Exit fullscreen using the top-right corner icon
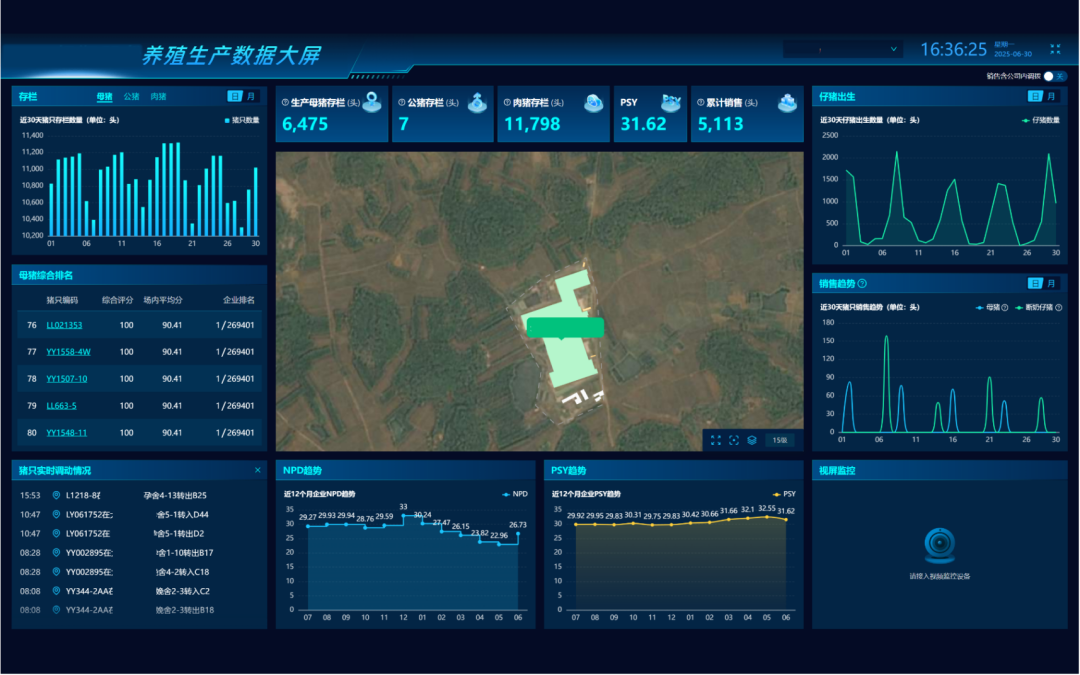The width and height of the screenshot is (1080, 675). pyautogui.click(x=1055, y=49)
